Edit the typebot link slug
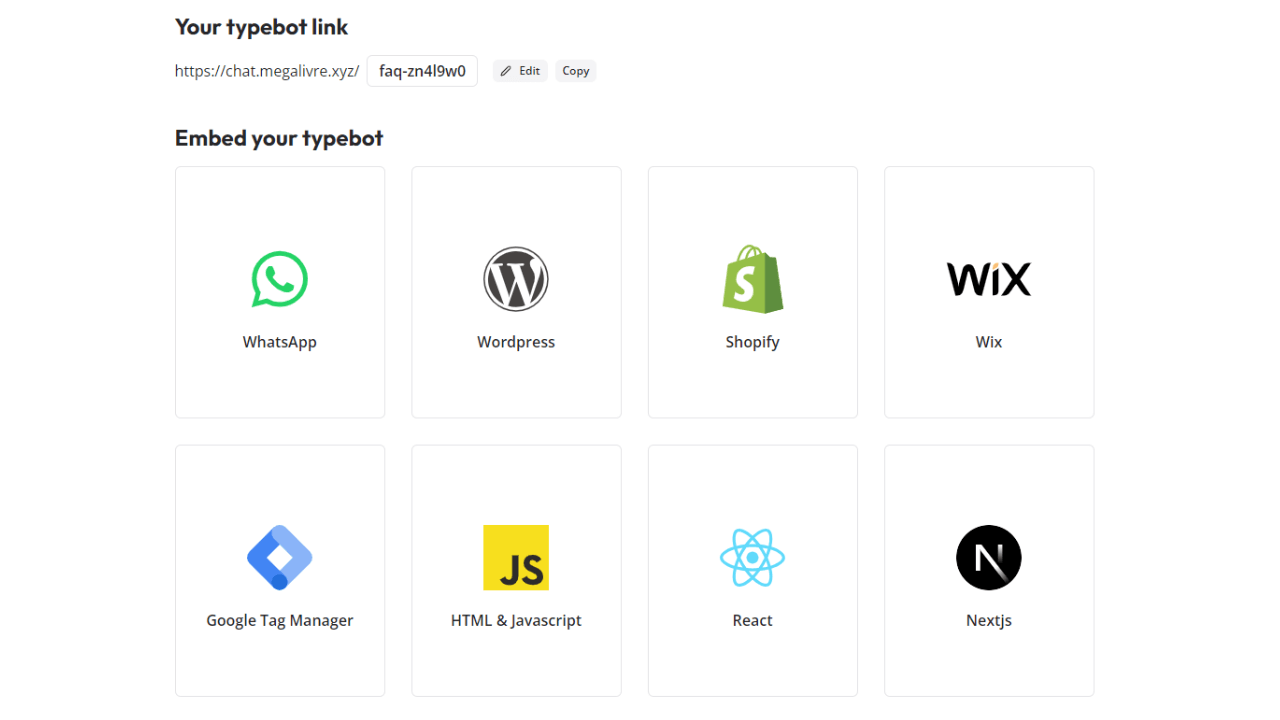Image resolution: width=1280 pixels, height=720 pixels. [x=520, y=71]
